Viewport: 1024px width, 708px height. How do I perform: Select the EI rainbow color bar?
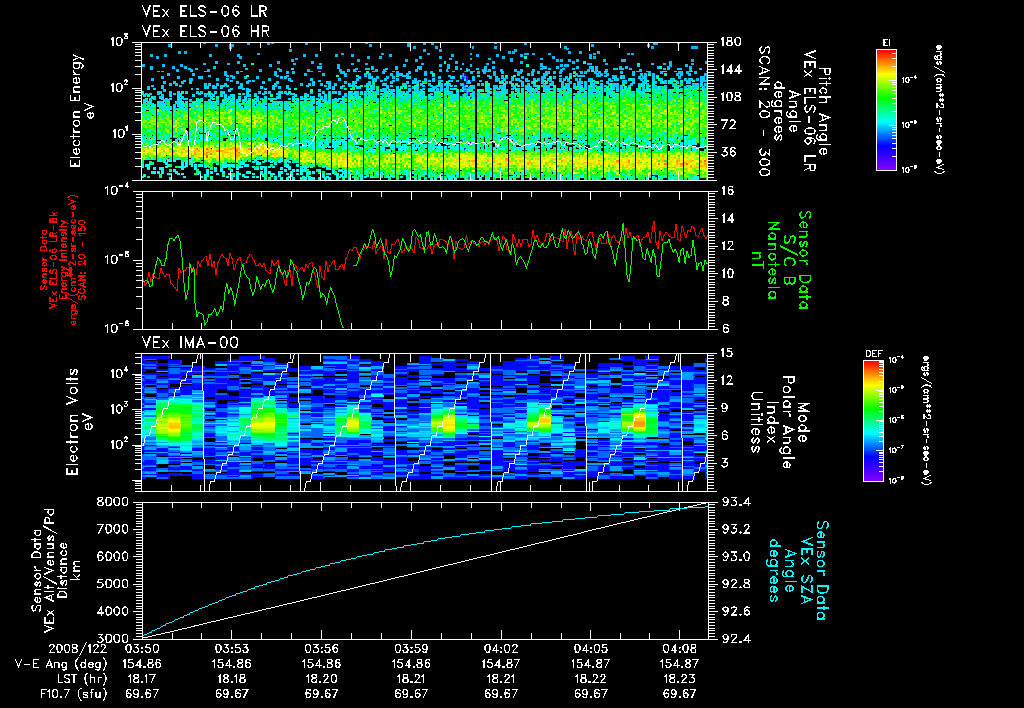pyautogui.click(x=886, y=109)
